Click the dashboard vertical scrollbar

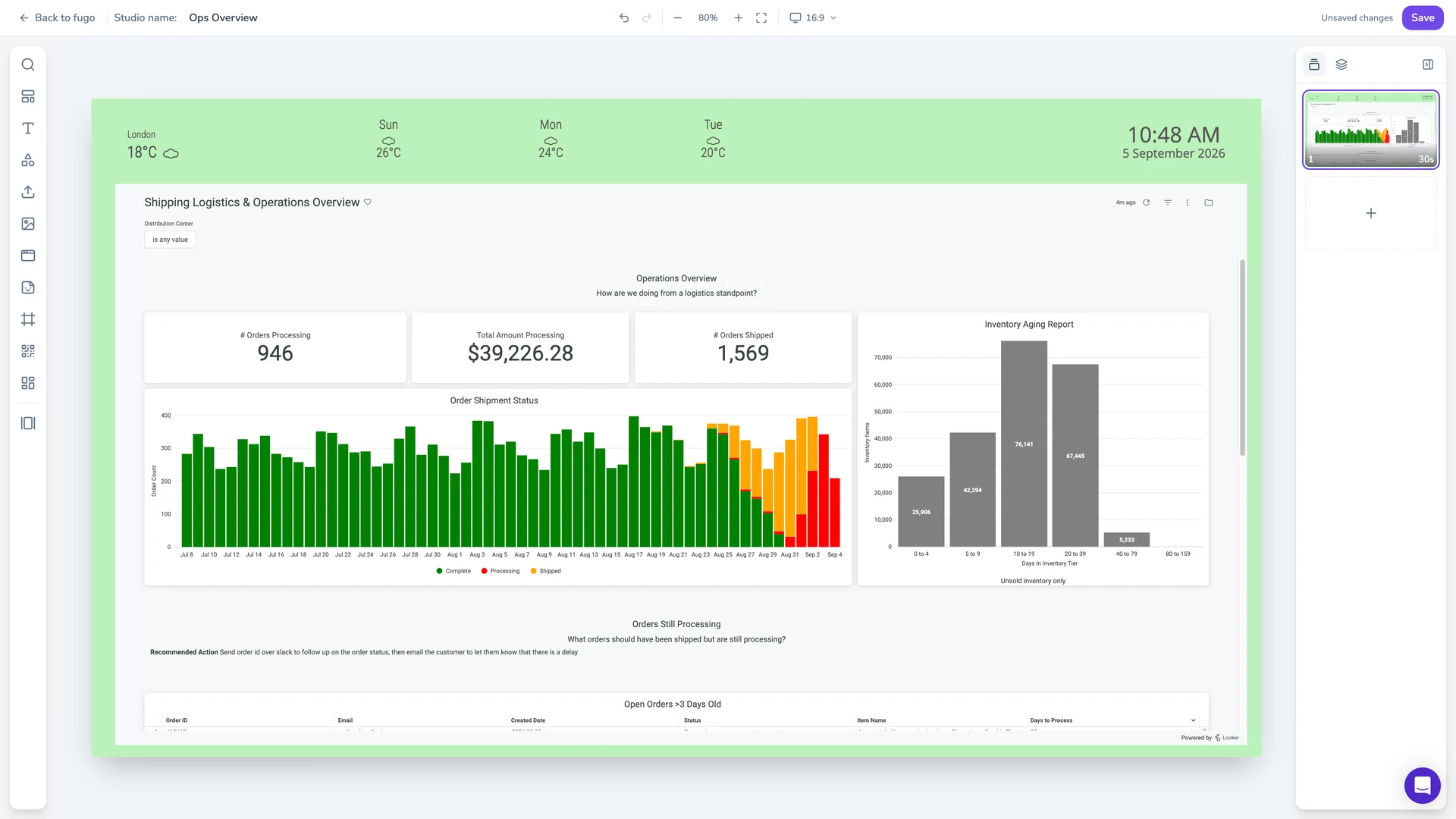[x=1242, y=357]
